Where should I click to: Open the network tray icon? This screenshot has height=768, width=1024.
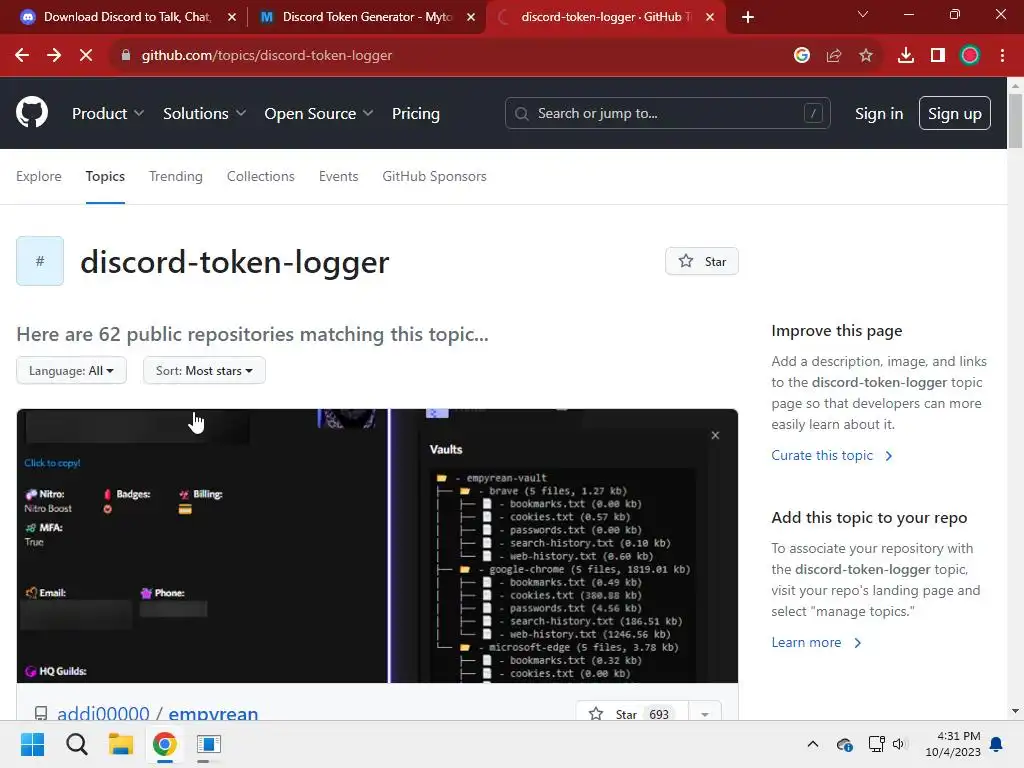tap(876, 744)
